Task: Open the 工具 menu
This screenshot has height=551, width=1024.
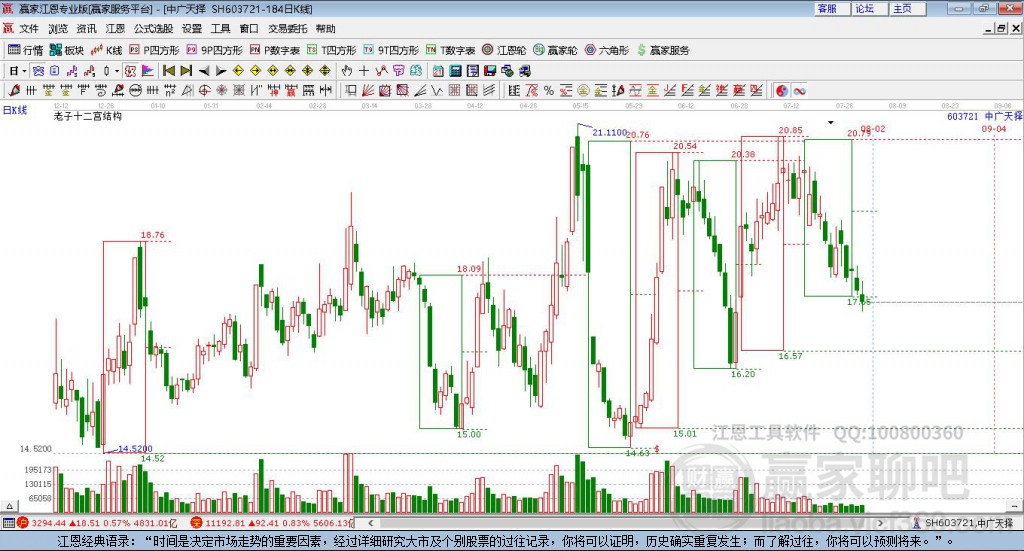Action: tap(220, 29)
